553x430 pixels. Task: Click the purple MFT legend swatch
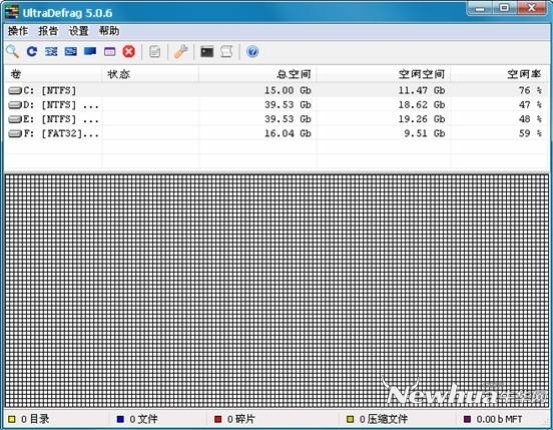pos(467,419)
